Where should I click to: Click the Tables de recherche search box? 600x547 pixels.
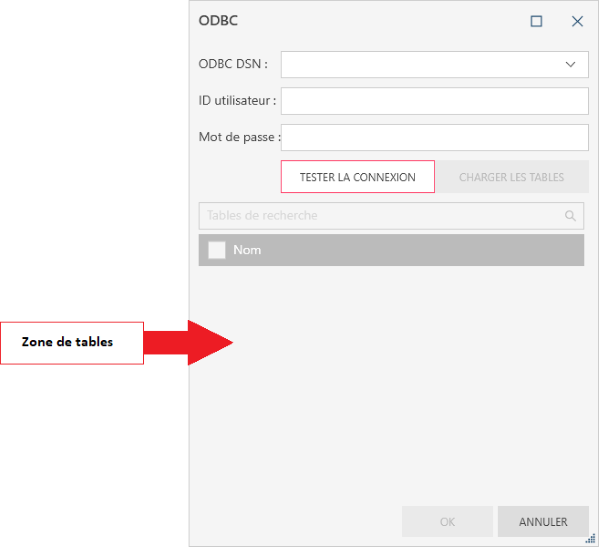[x=380, y=216]
